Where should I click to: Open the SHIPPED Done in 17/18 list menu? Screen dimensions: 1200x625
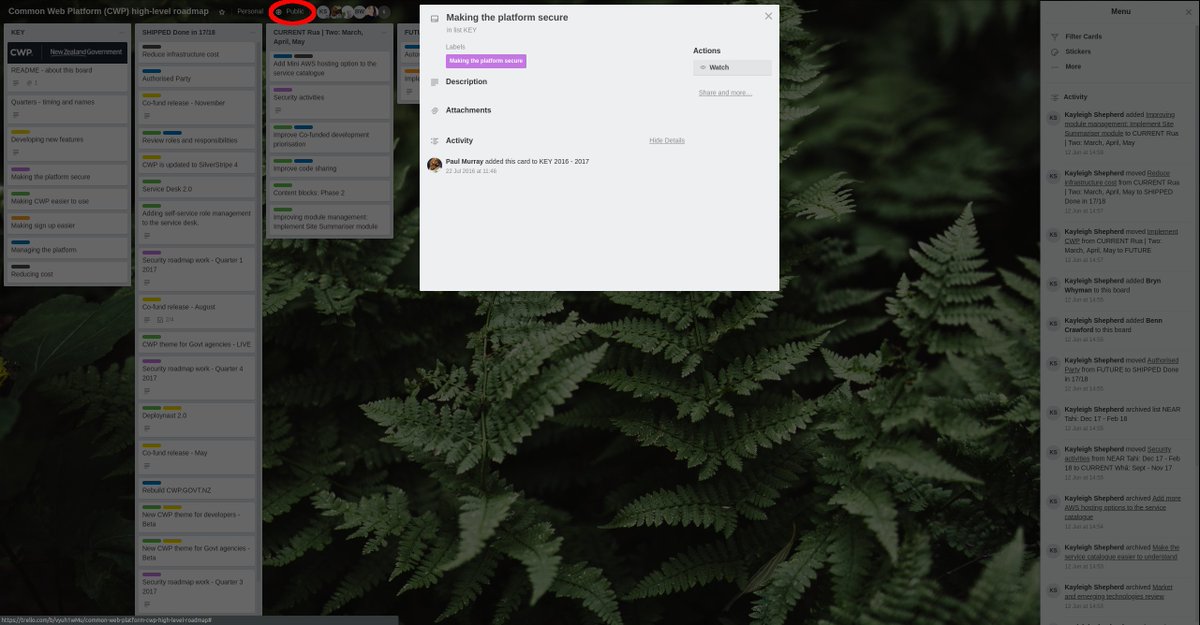tap(253, 32)
